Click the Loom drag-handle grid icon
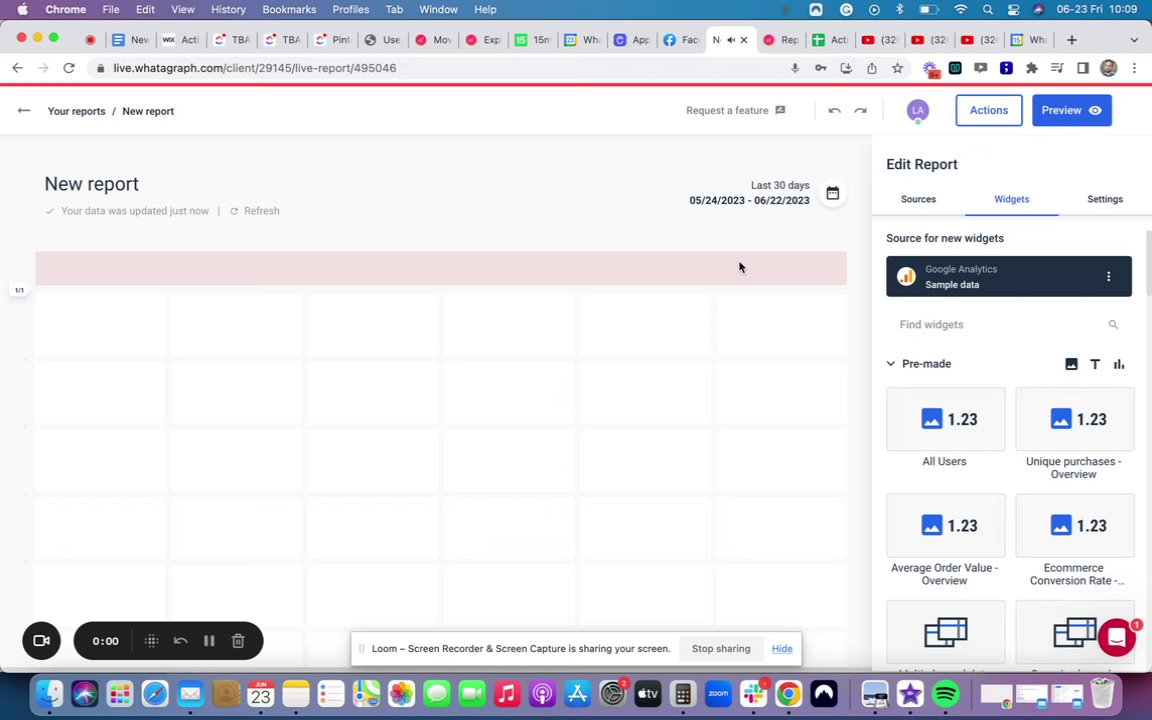This screenshot has height=720, width=1152. [x=151, y=641]
